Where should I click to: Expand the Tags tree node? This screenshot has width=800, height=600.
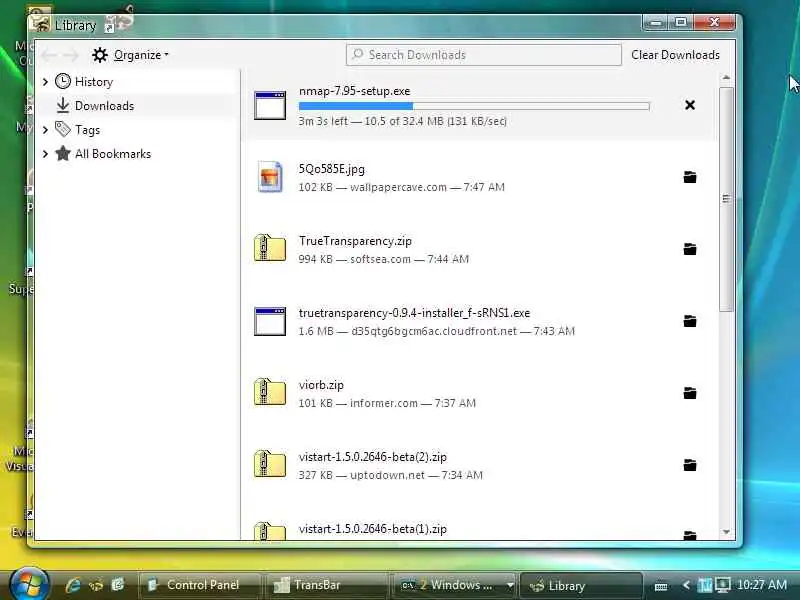[x=45, y=130]
